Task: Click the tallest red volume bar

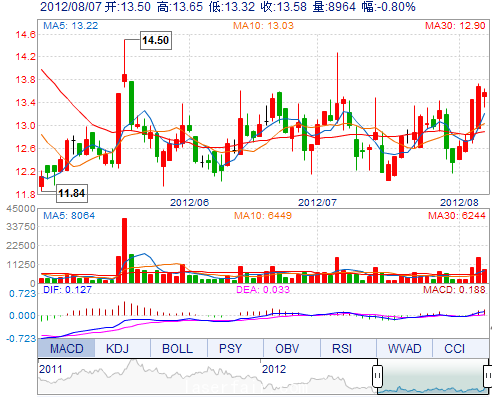Action: 124,251
